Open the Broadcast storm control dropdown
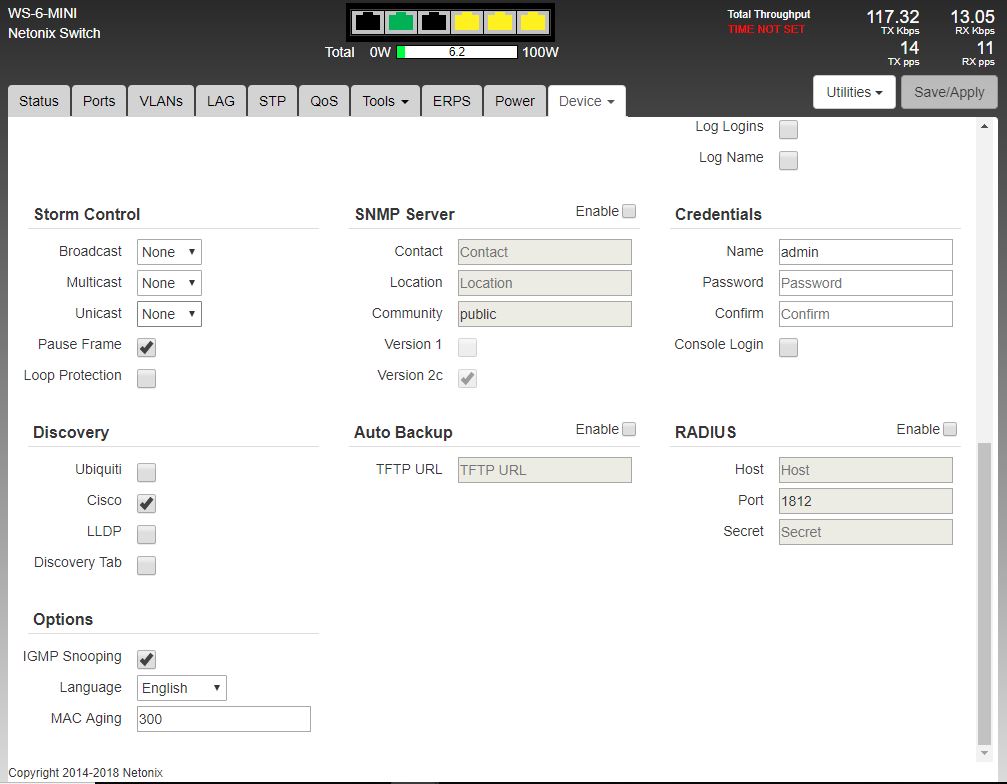The height and width of the screenshot is (784, 1007). pyautogui.click(x=169, y=252)
